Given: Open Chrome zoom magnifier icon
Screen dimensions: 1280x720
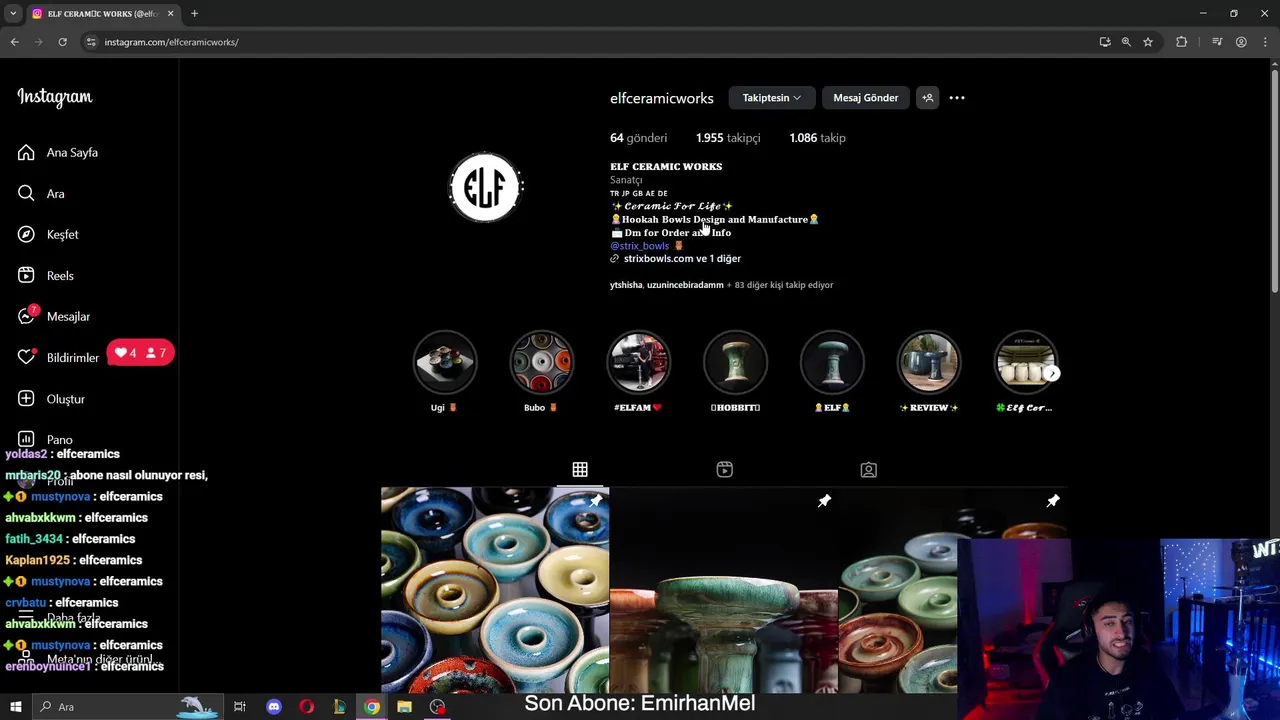Looking at the screenshot, I should coord(1126,42).
